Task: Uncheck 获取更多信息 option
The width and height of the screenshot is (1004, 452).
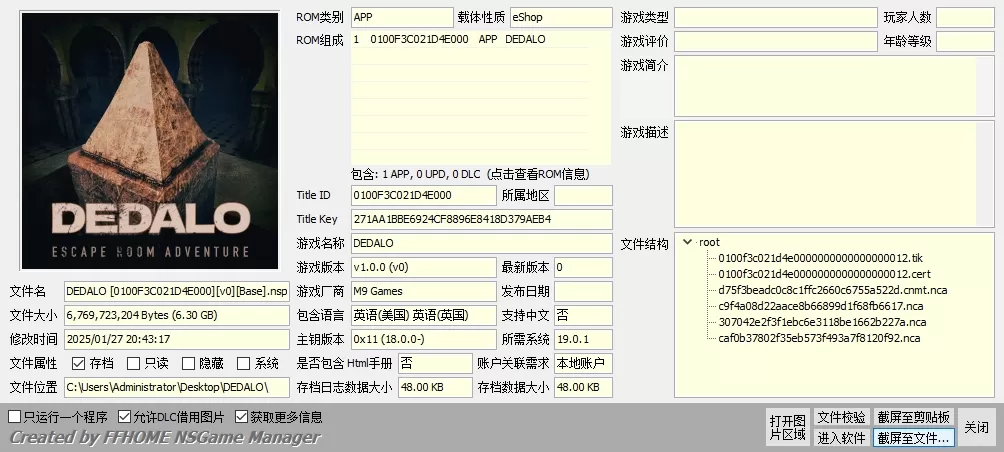Action: [x=242, y=417]
